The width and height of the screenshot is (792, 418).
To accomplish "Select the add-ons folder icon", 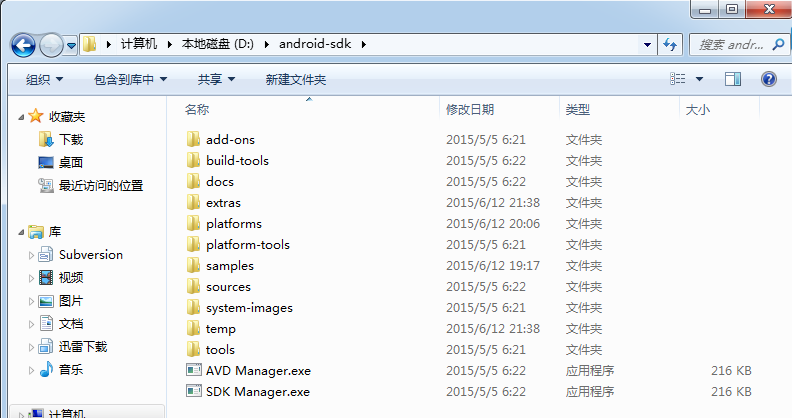I will [x=193, y=139].
